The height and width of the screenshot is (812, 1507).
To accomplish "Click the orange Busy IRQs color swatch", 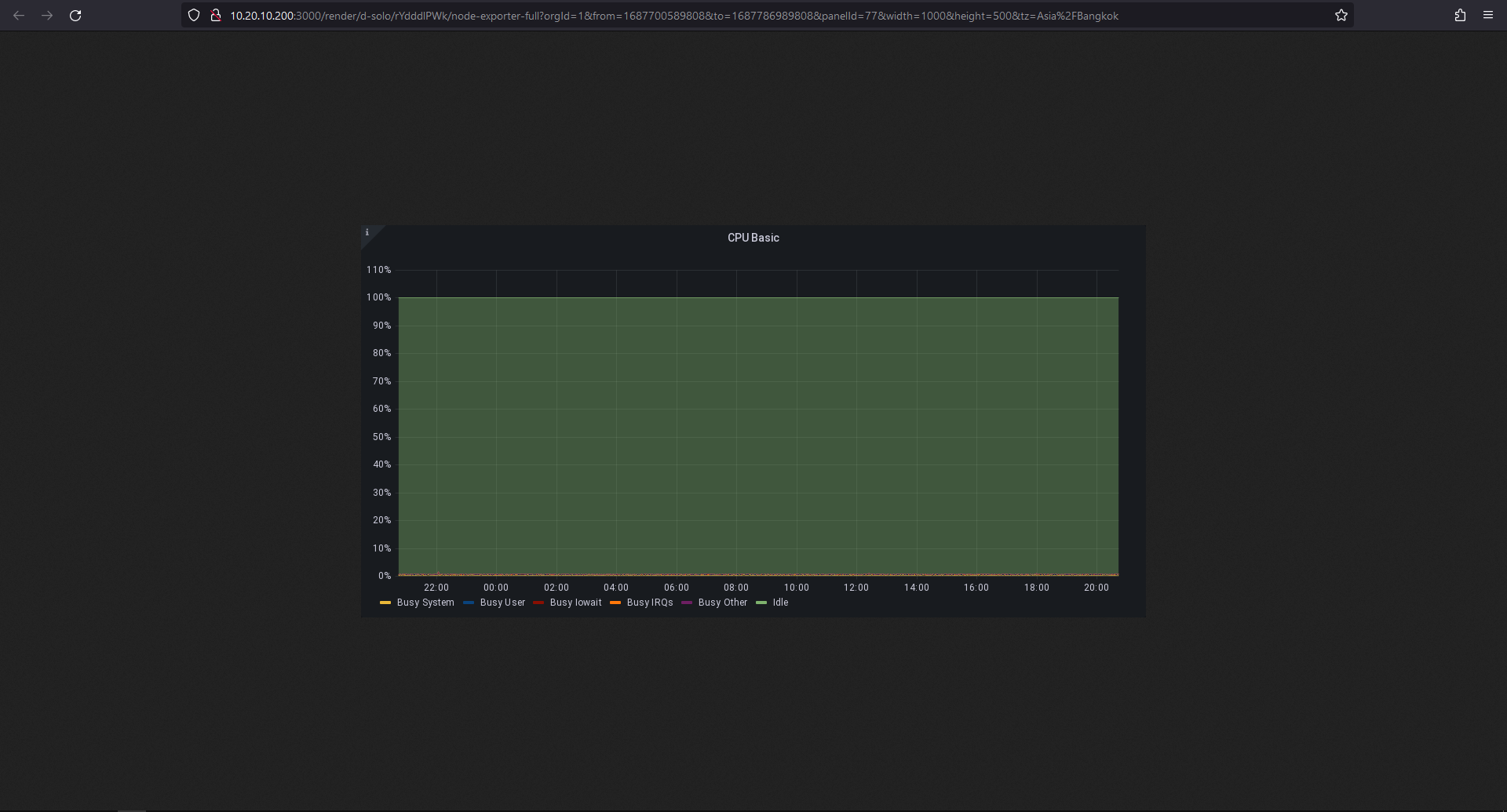I will click(615, 603).
